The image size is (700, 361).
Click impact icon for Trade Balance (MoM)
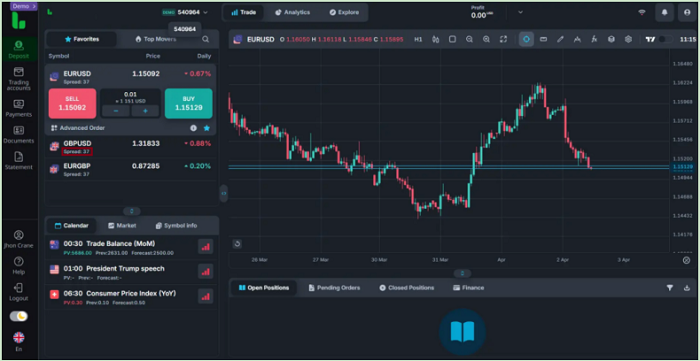pyautogui.click(x=205, y=247)
